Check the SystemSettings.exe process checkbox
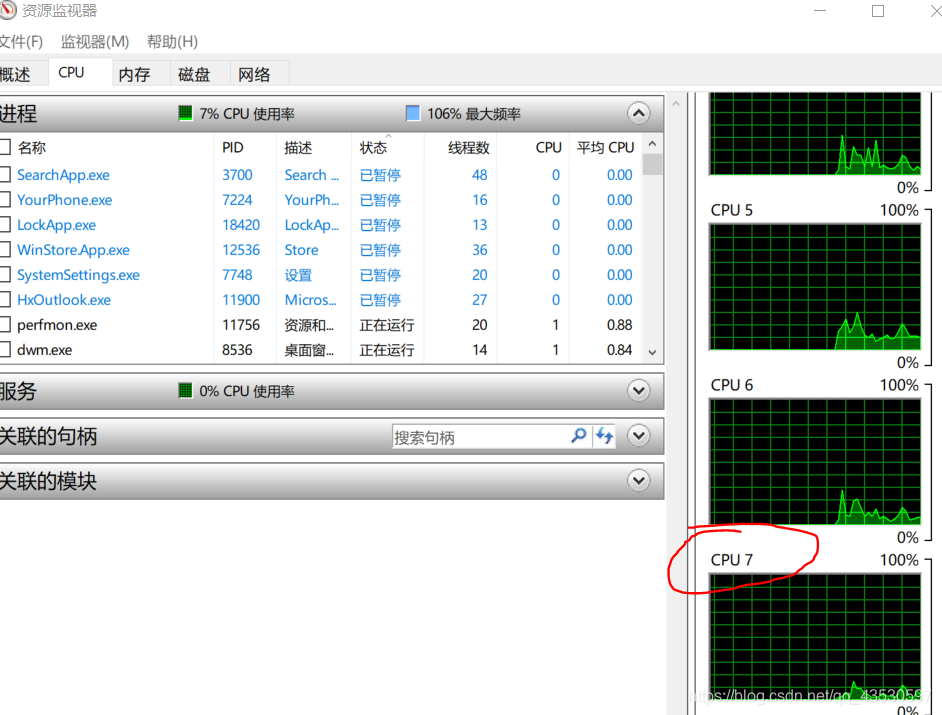The image size is (942, 715). pos(5,275)
